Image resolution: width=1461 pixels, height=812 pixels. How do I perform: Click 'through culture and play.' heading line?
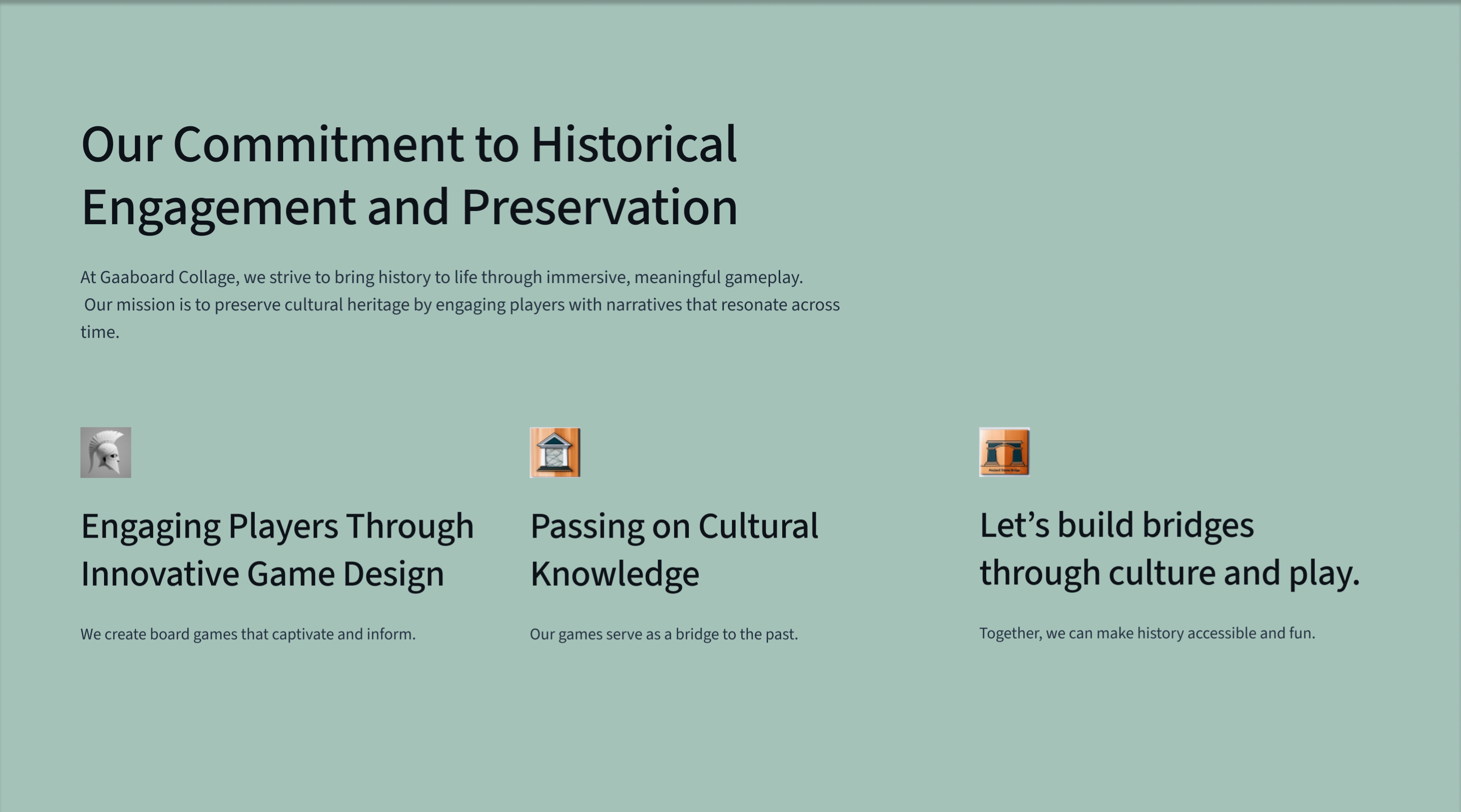pyautogui.click(x=1169, y=573)
